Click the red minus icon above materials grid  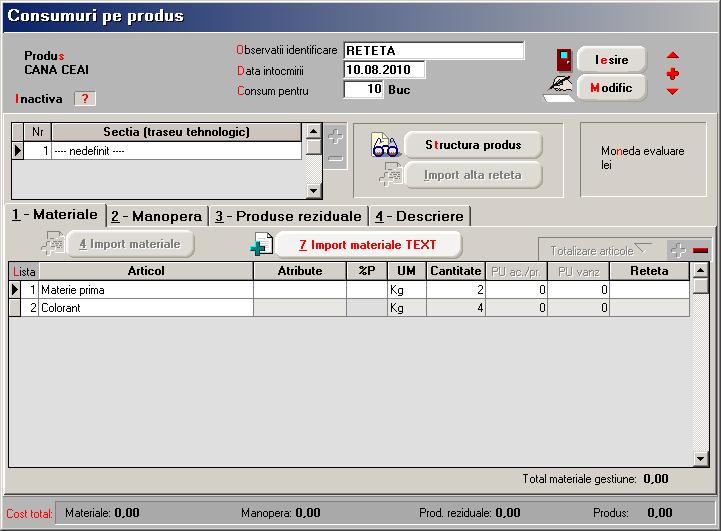(700, 250)
